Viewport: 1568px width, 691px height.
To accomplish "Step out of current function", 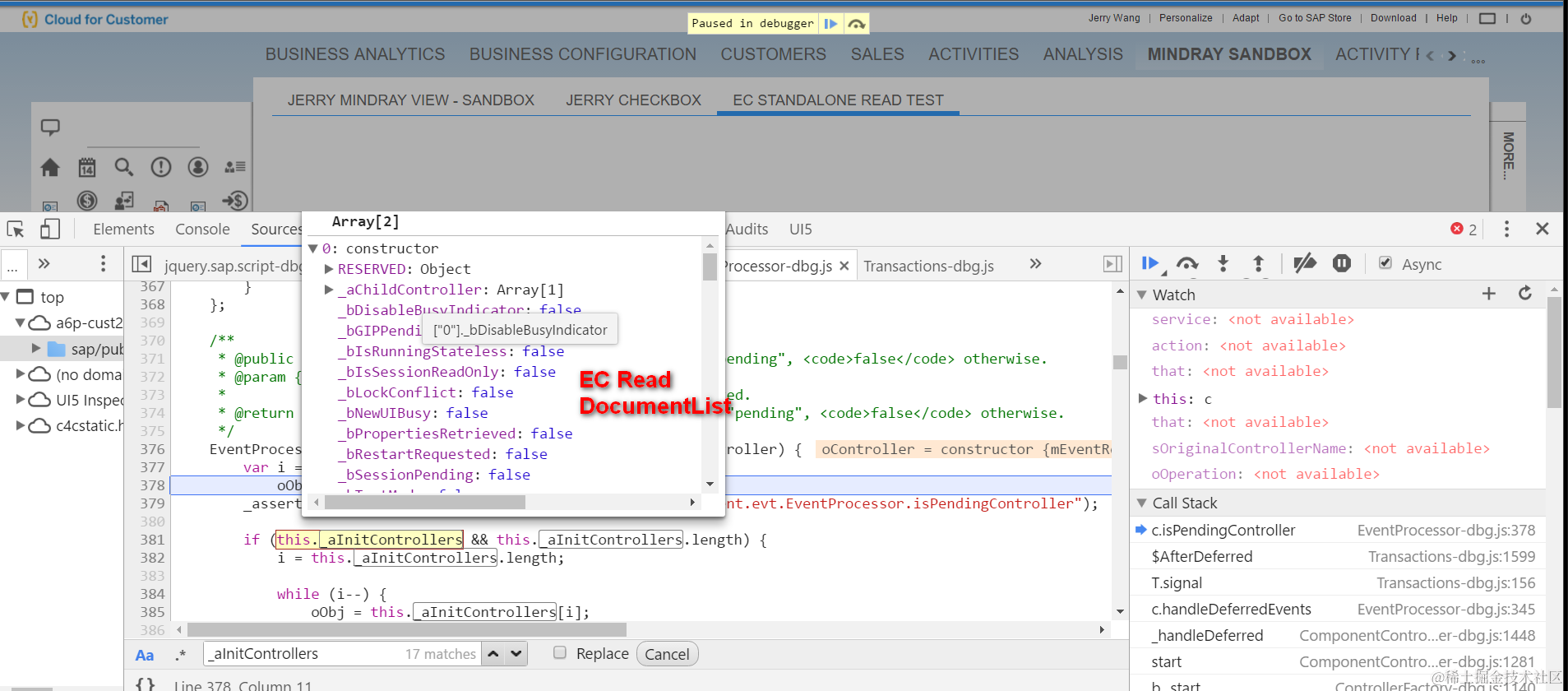I will click(1258, 264).
